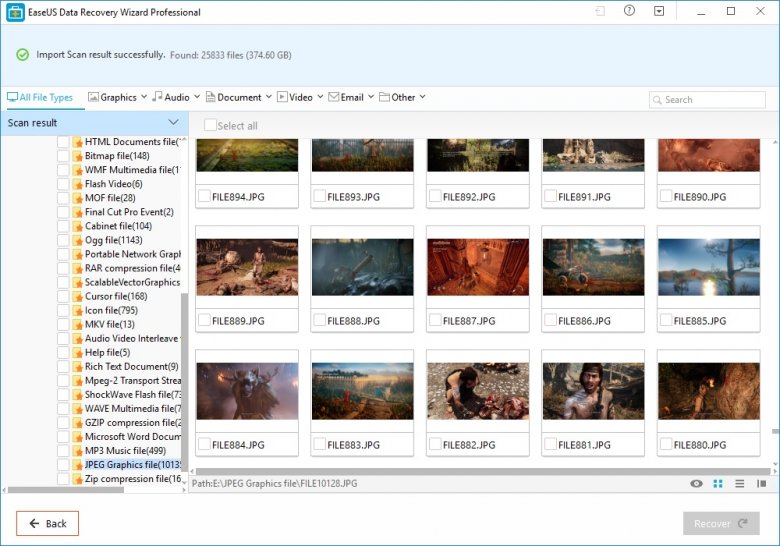Collapse the Scan result panel chevron

coord(173,122)
